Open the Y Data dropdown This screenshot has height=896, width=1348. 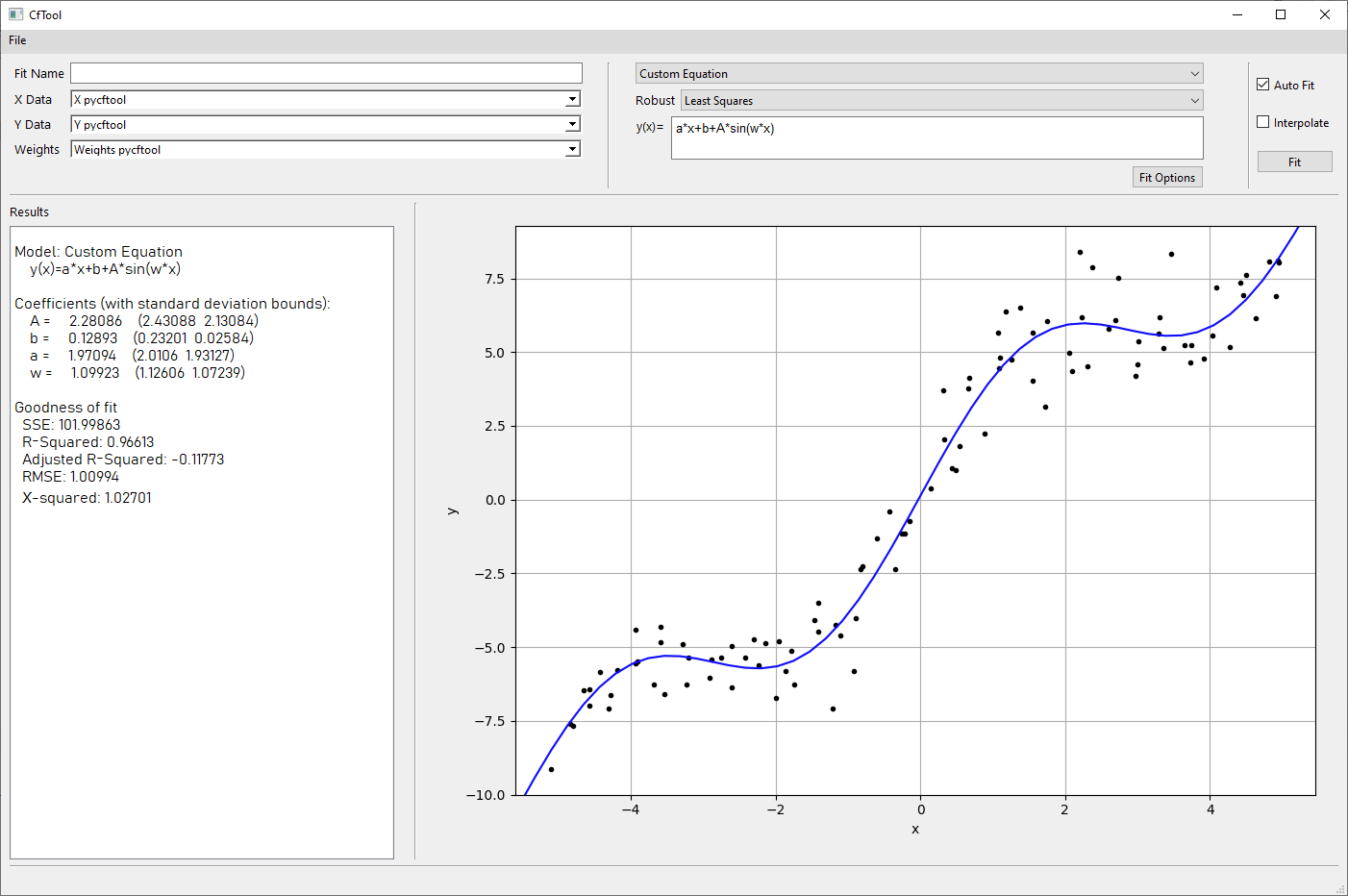click(572, 124)
